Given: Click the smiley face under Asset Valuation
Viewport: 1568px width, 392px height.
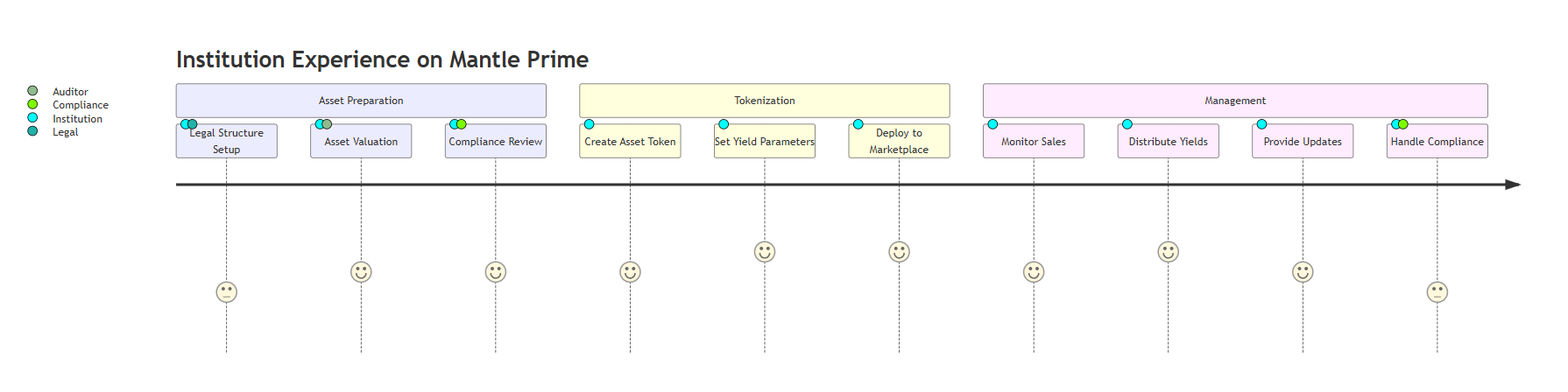Looking at the screenshot, I should [361, 272].
